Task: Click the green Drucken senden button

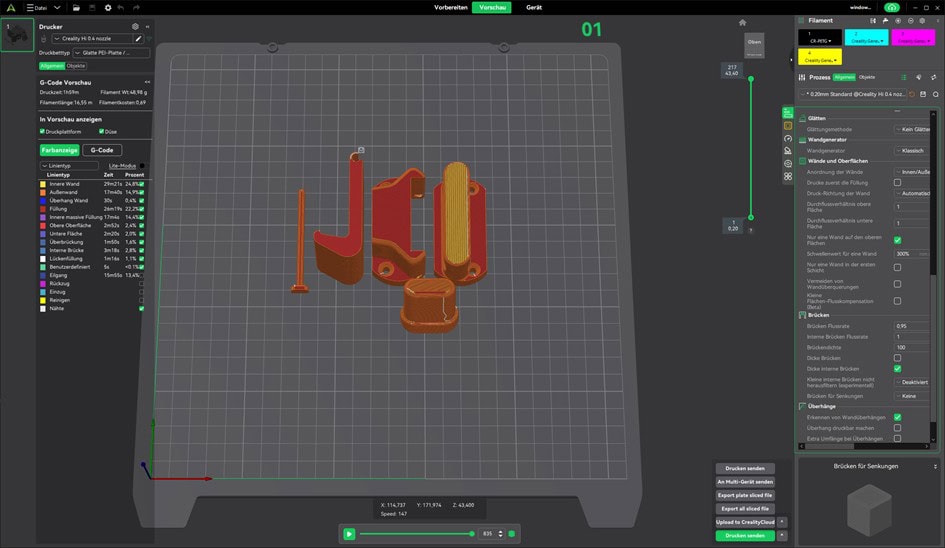Action: click(x=745, y=535)
